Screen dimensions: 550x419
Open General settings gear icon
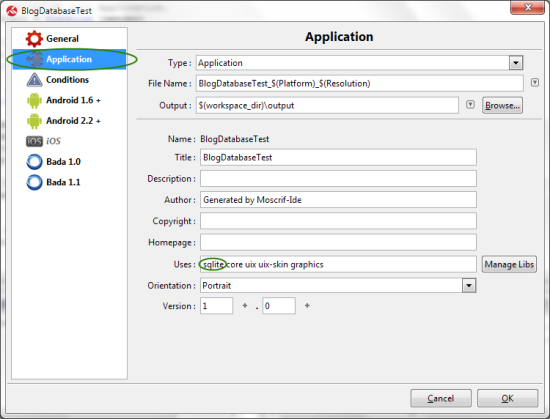pyautogui.click(x=34, y=39)
